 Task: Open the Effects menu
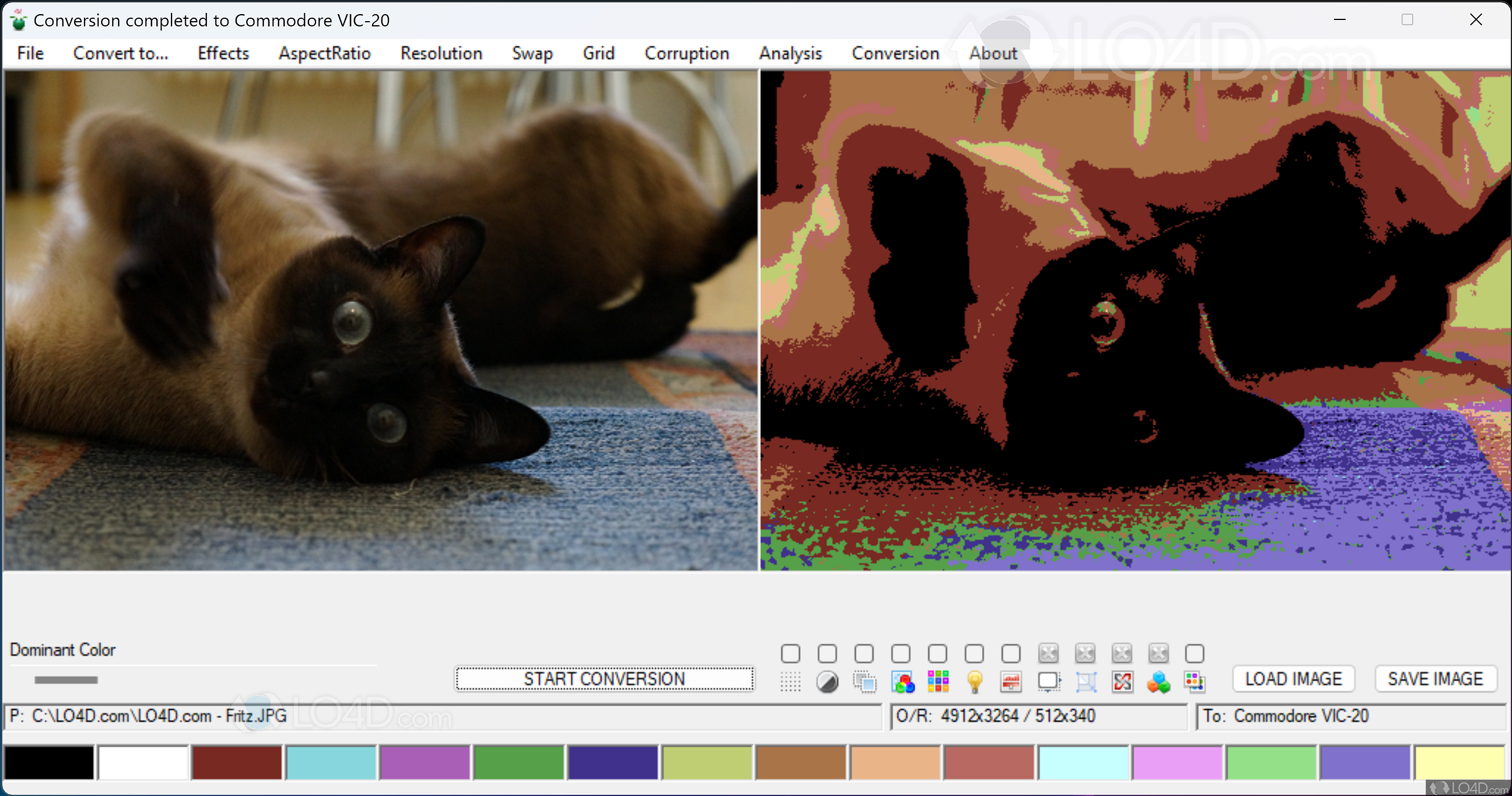click(223, 53)
